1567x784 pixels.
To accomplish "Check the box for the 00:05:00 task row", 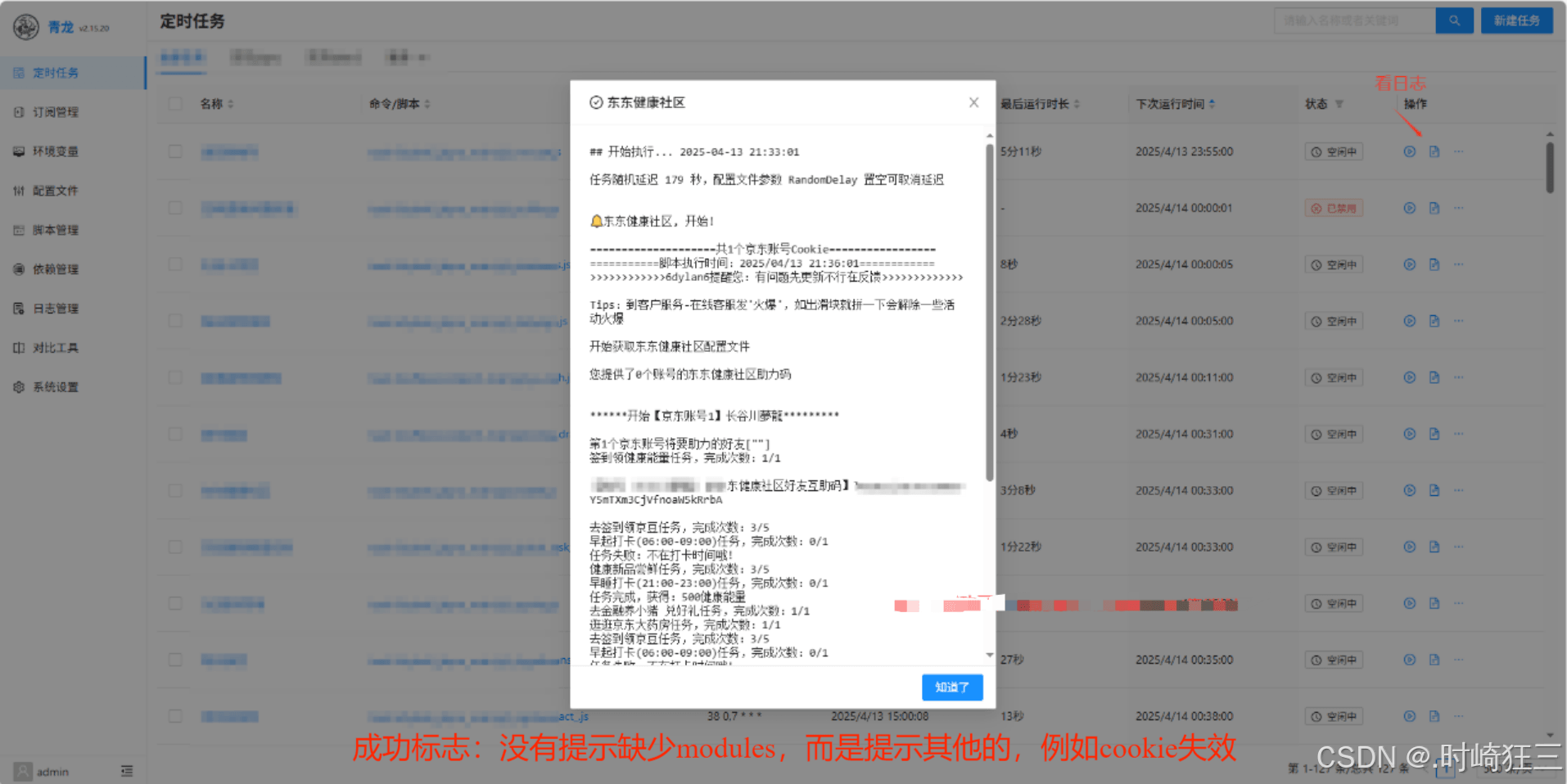I will (x=175, y=321).
